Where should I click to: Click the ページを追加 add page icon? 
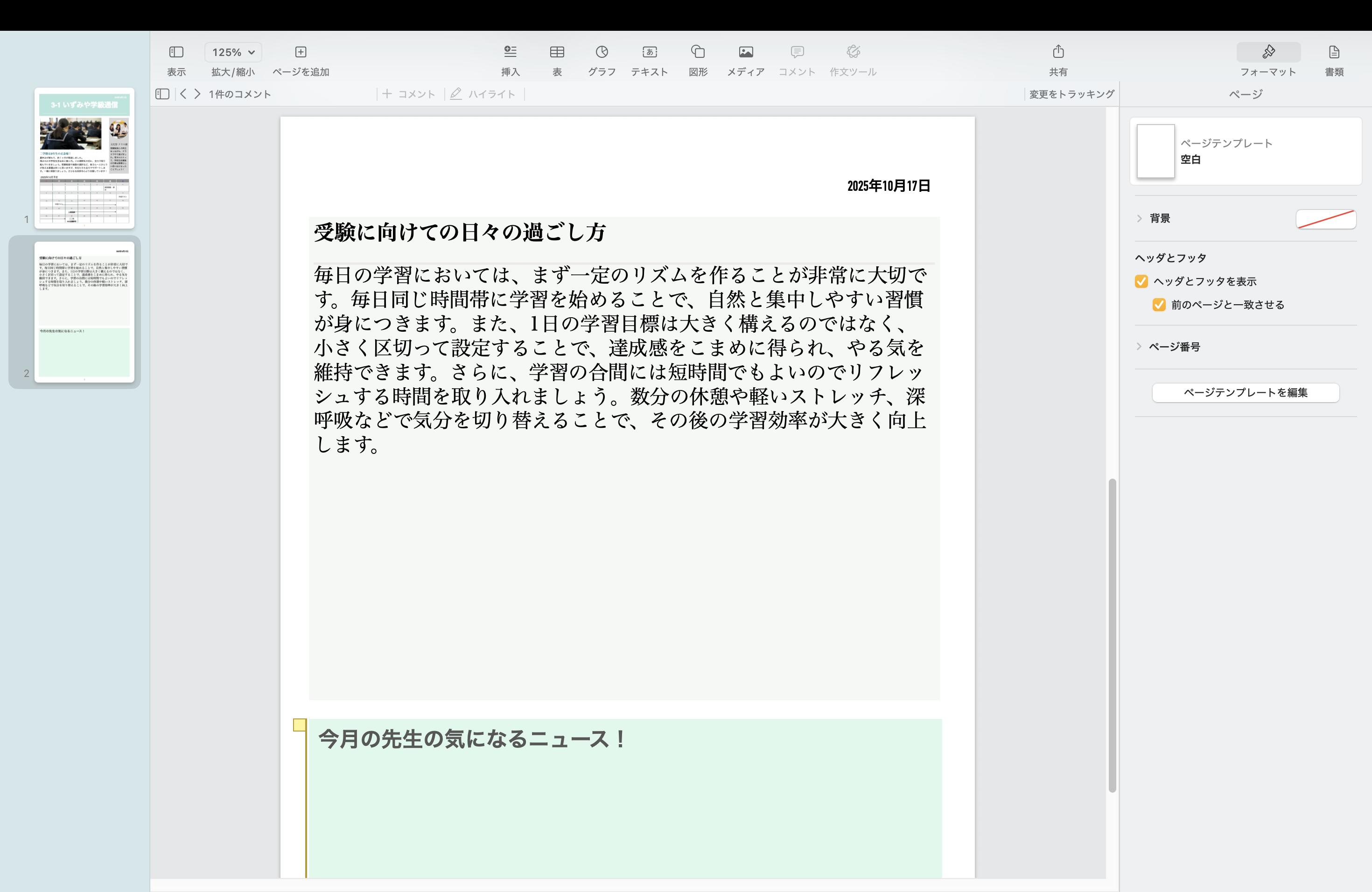coord(301,52)
